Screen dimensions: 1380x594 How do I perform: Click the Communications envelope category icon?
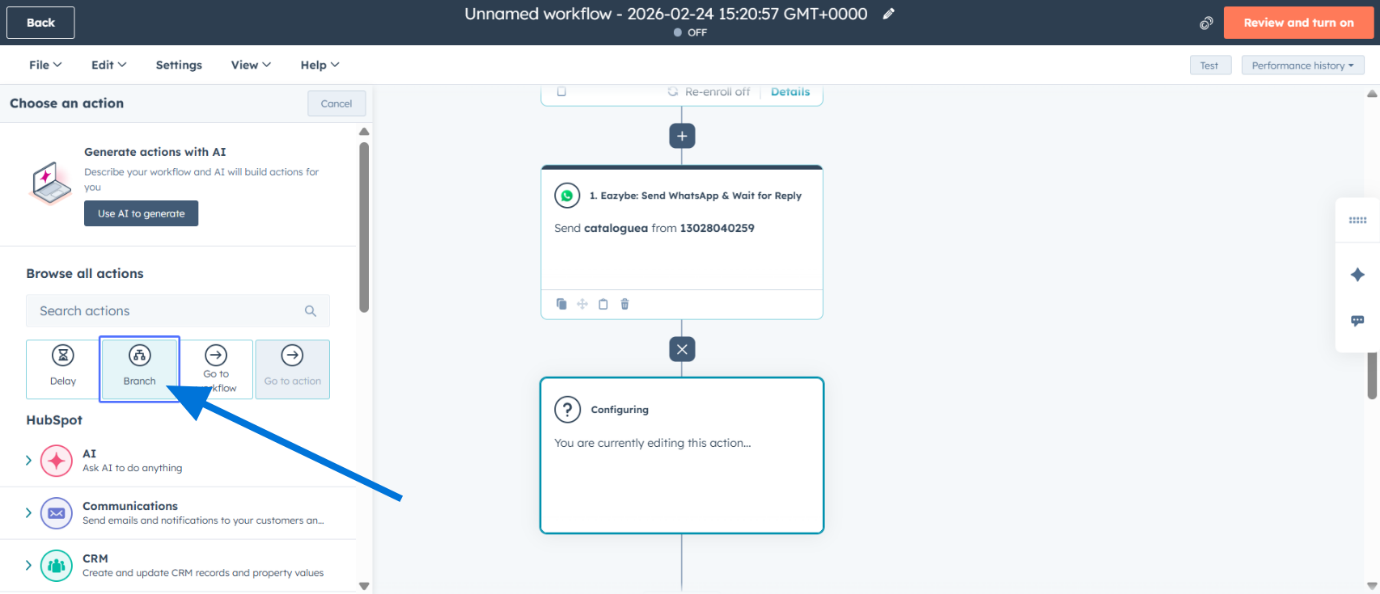56,514
